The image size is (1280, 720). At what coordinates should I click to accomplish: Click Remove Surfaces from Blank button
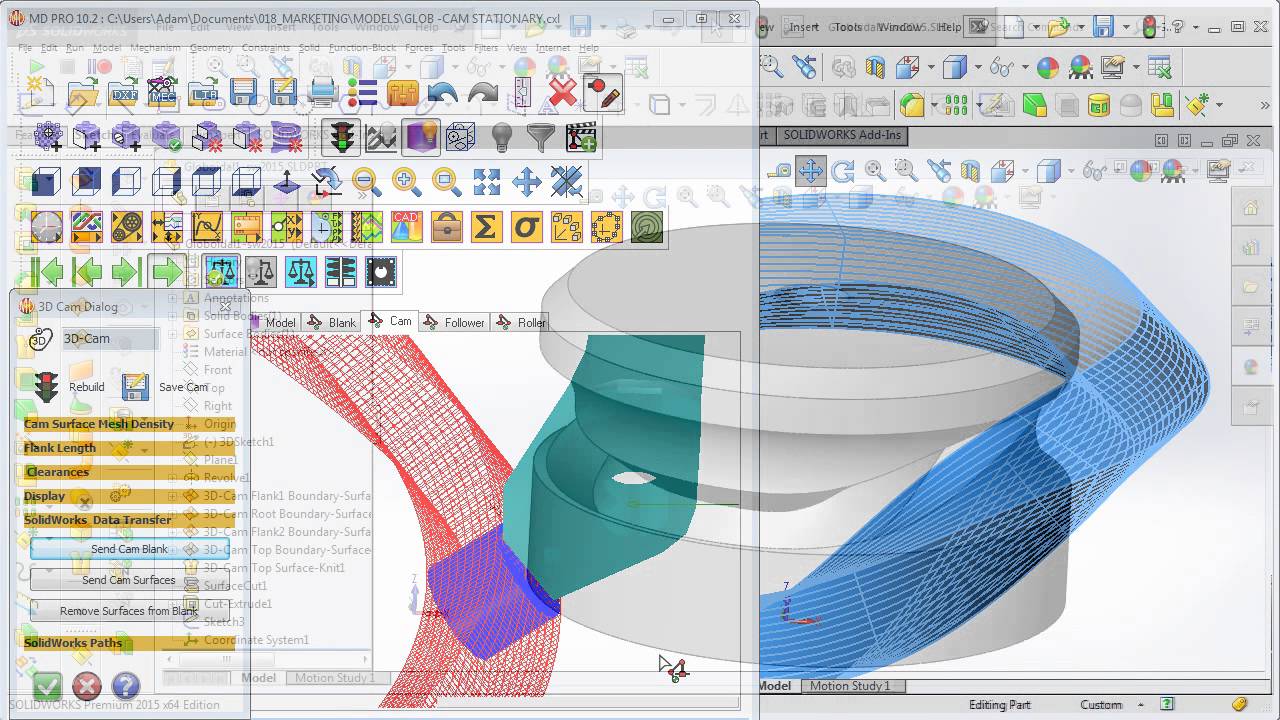[x=129, y=611]
